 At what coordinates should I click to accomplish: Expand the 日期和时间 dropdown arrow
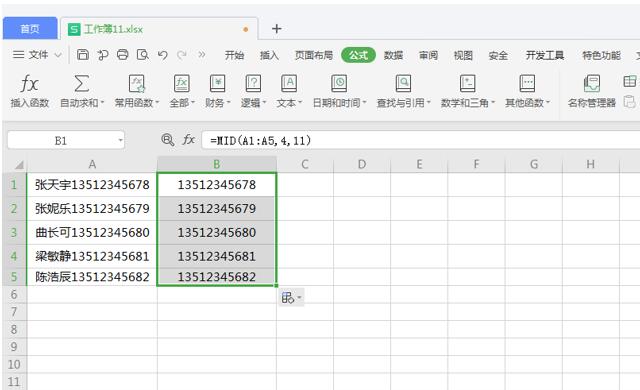point(364,103)
